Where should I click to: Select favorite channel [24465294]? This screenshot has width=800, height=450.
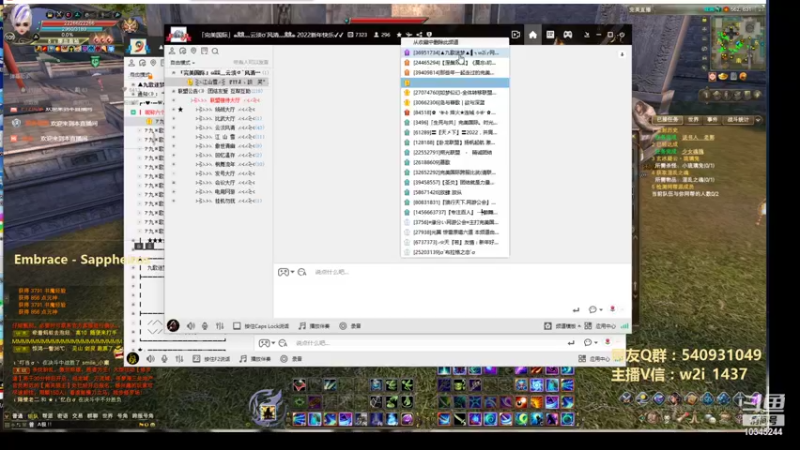pyautogui.click(x=455, y=63)
